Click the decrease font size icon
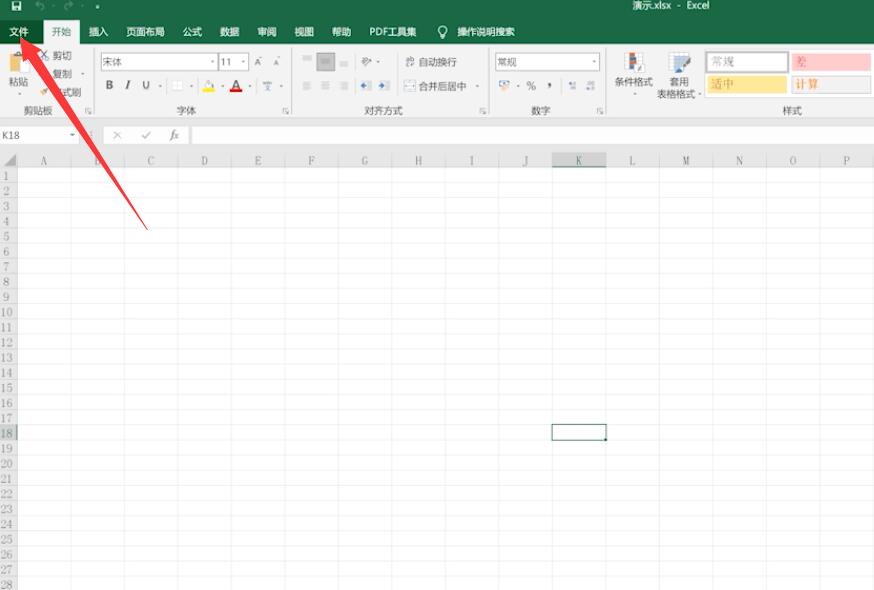The height and width of the screenshot is (590, 874). (x=276, y=62)
